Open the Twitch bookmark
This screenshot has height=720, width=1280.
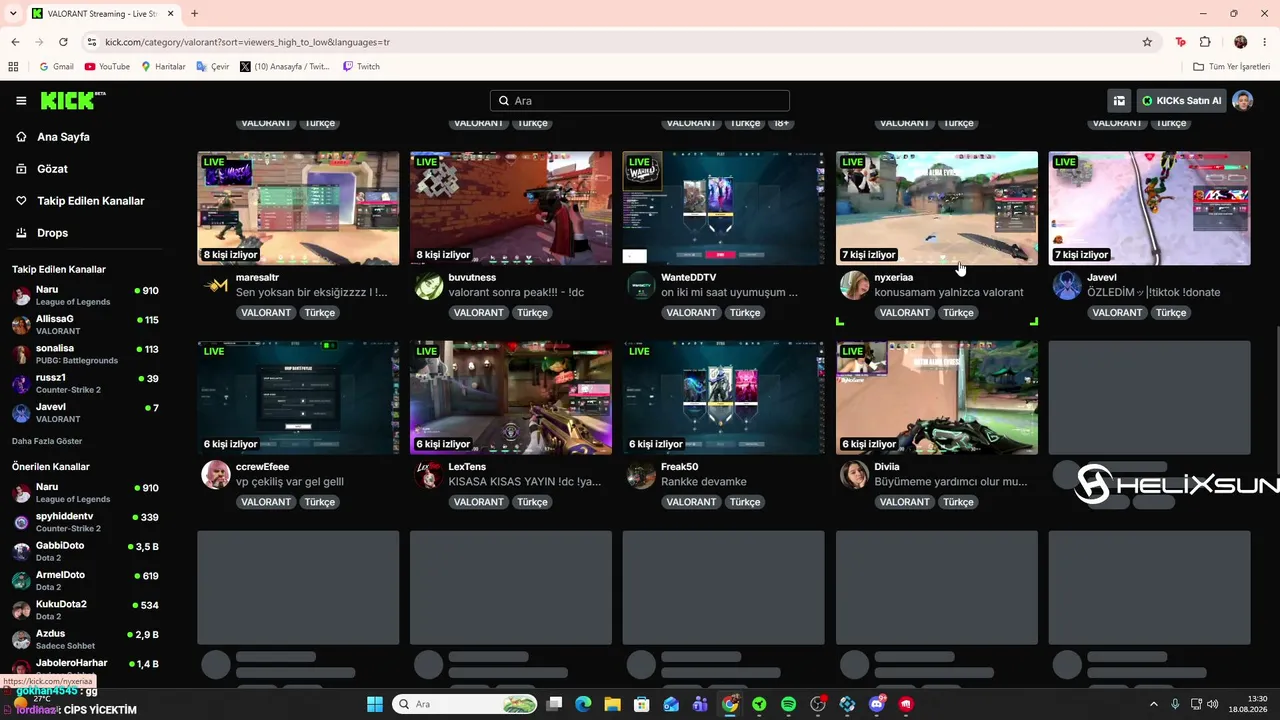(361, 67)
